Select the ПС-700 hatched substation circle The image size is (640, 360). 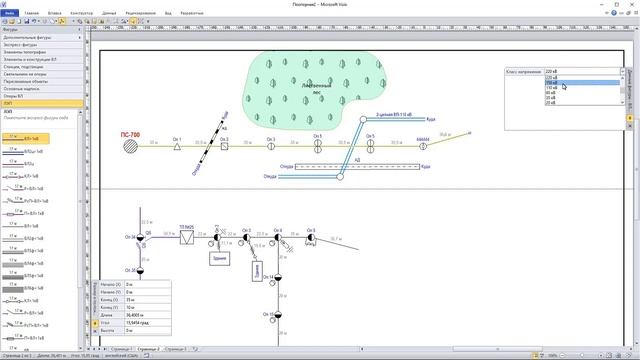(131, 146)
